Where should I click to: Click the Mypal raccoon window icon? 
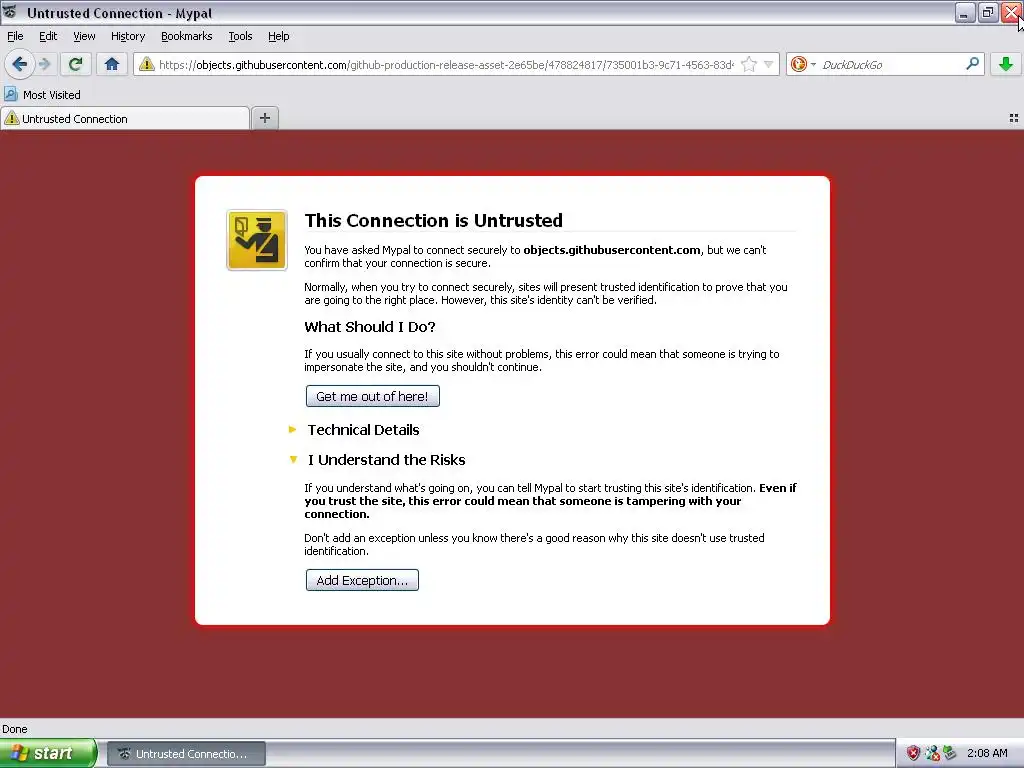[x=10, y=12]
